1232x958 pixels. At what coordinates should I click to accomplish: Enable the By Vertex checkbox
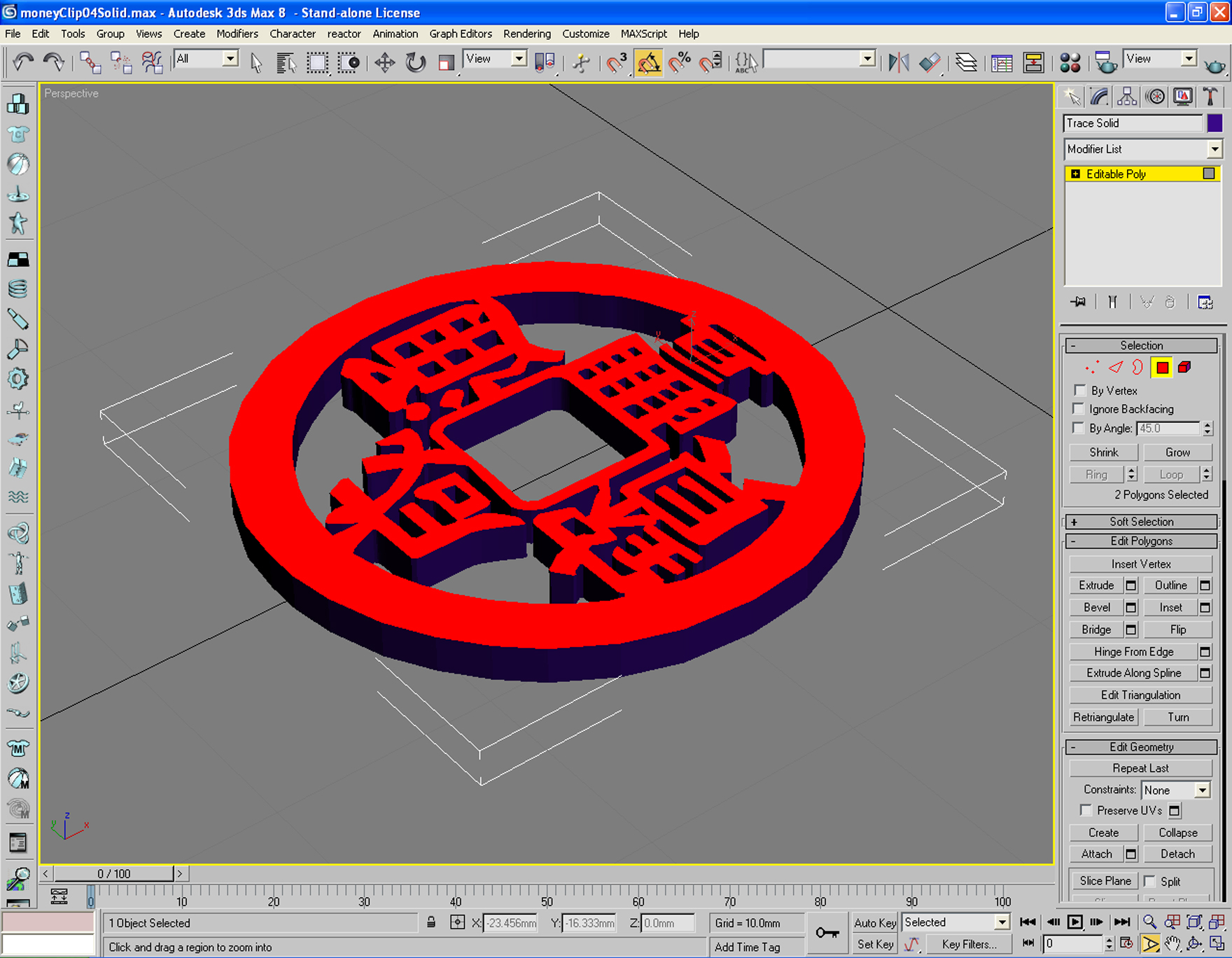tap(1079, 390)
